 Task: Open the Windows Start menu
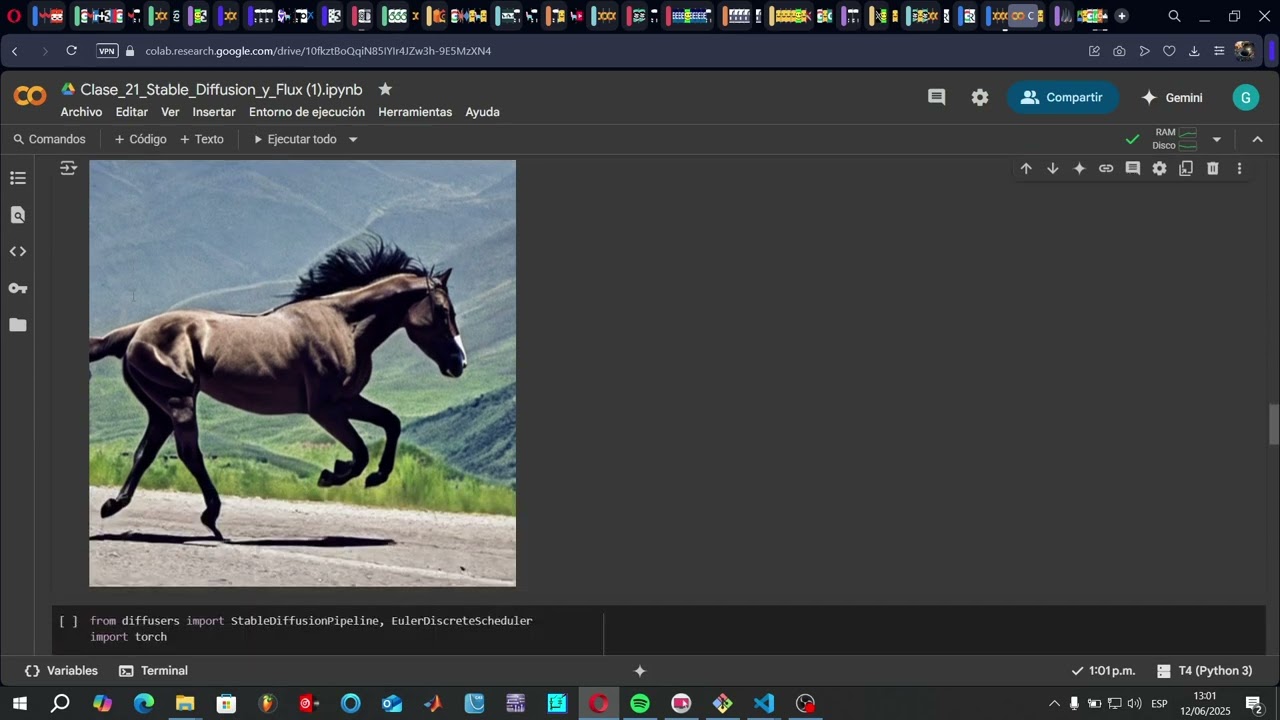[19, 704]
